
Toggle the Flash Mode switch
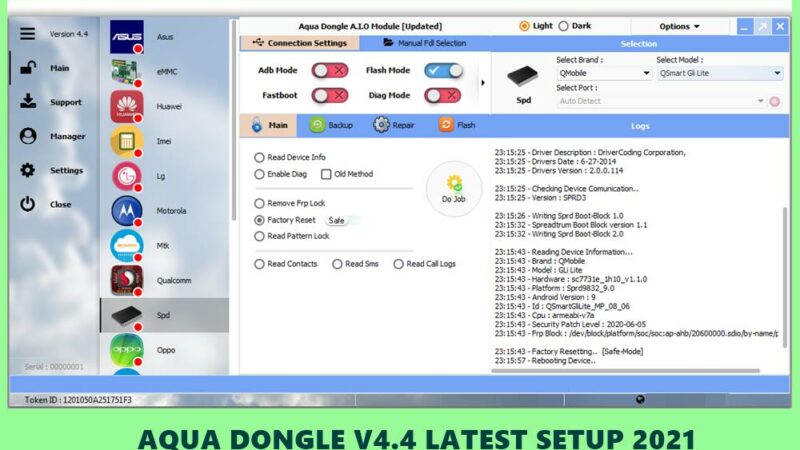(443, 70)
